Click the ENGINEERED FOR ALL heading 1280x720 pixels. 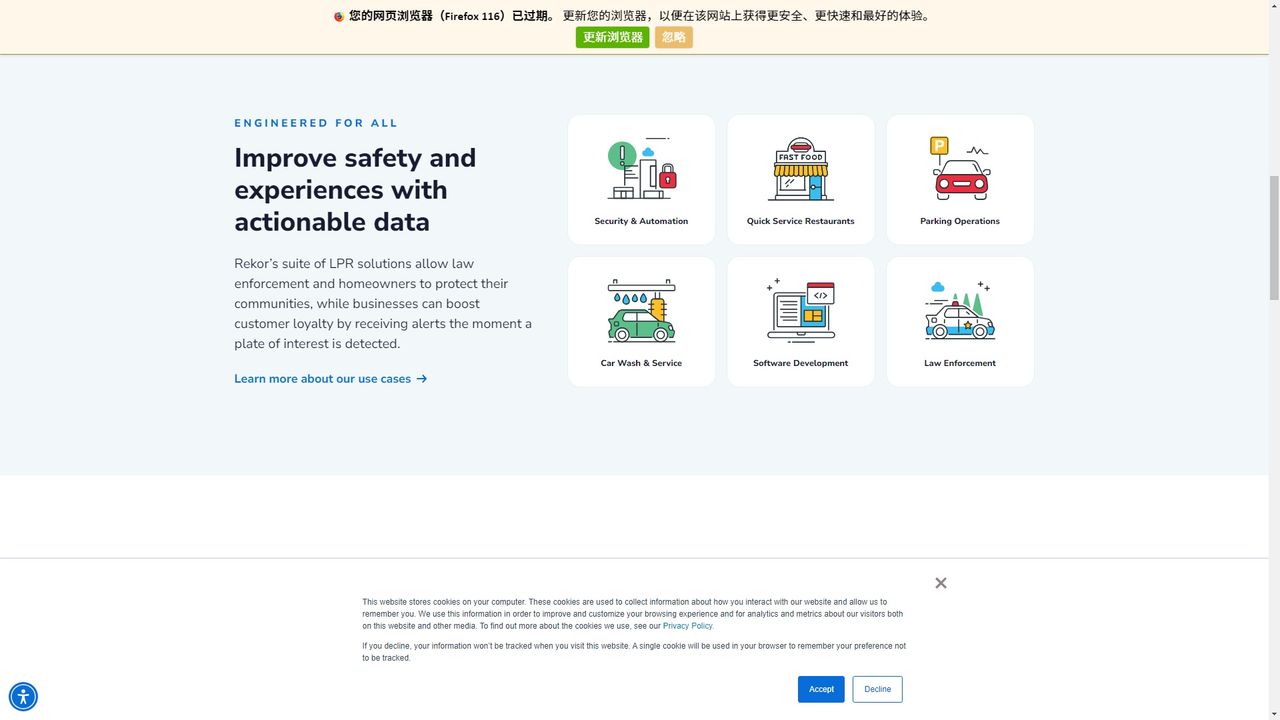pyautogui.click(x=316, y=123)
